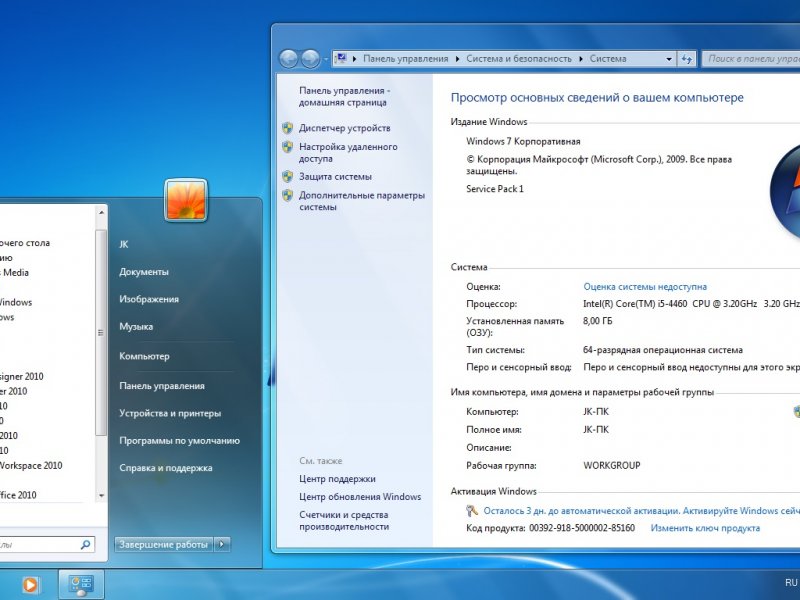The image size is (800, 600).
Task: Click the Start menu program list scrollbar thumb
Action: pos(101,333)
